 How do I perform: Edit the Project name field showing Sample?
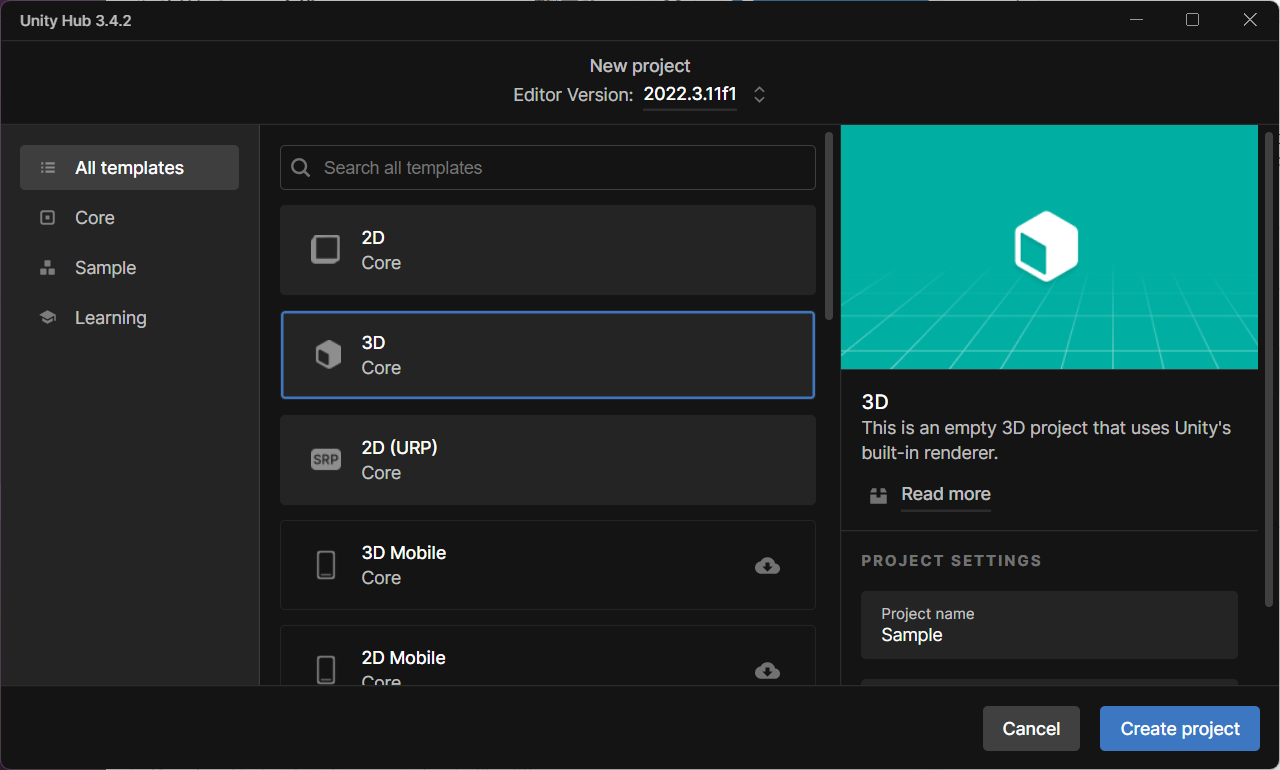(x=1049, y=634)
